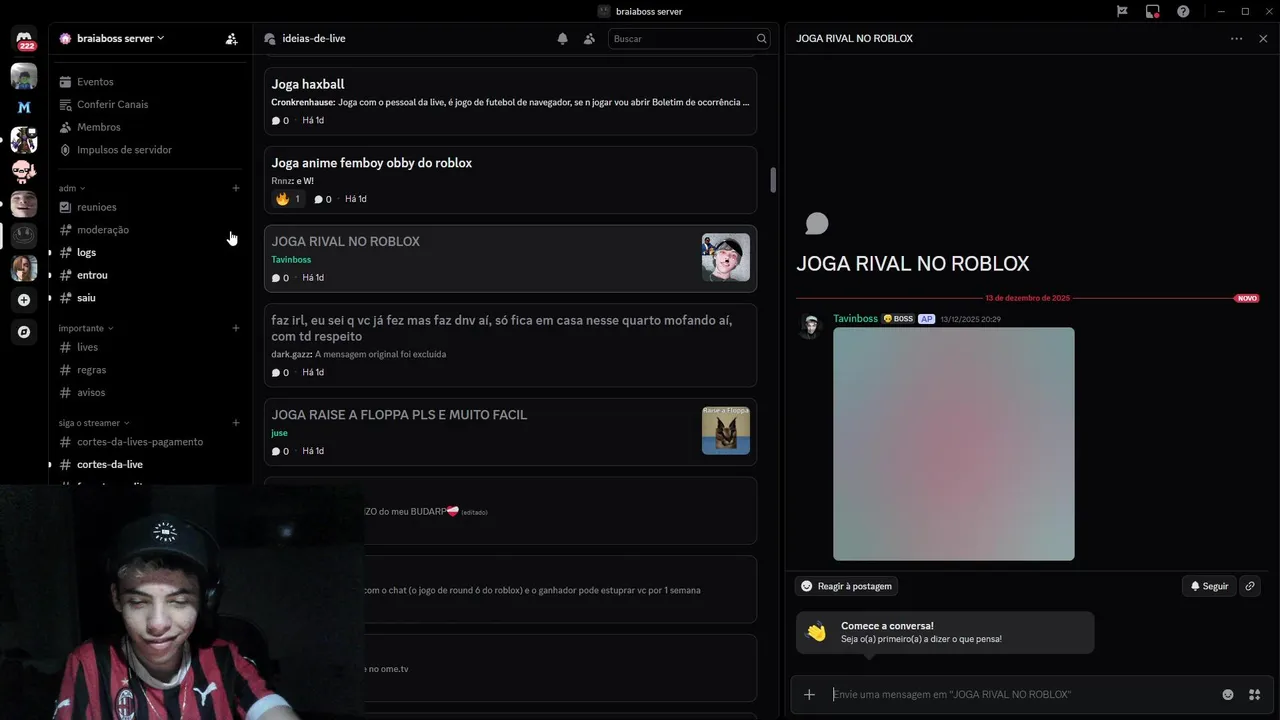Create channel in adm category plus

(x=236, y=188)
